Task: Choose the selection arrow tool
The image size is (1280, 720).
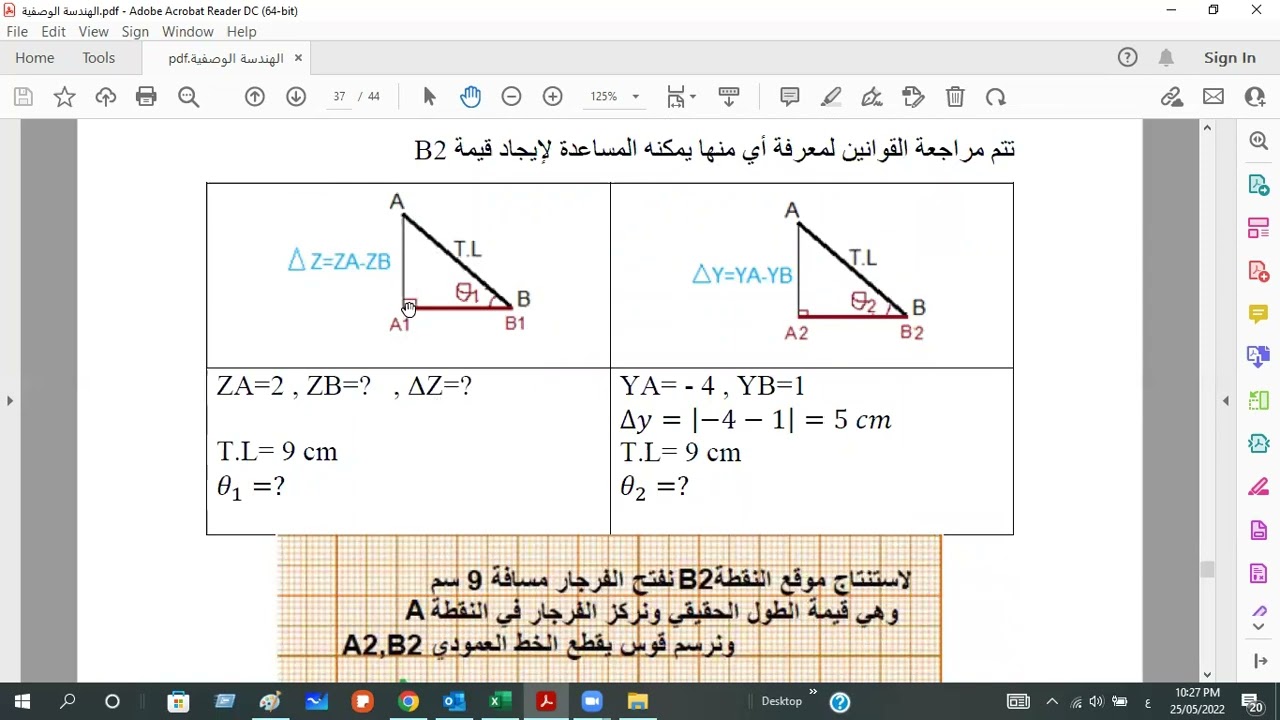Action: pos(430,97)
